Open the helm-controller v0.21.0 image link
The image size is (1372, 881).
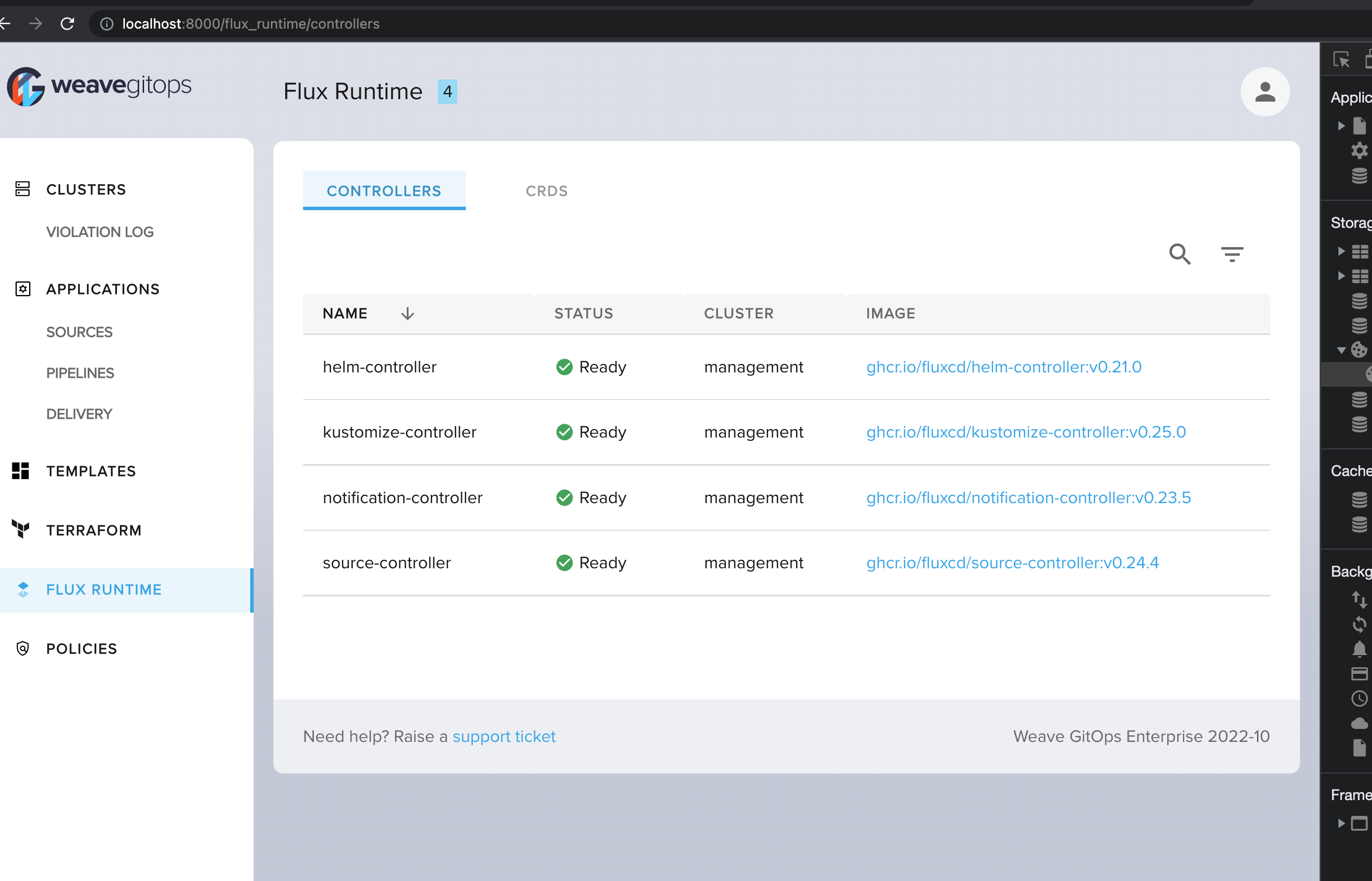pyautogui.click(x=1003, y=367)
